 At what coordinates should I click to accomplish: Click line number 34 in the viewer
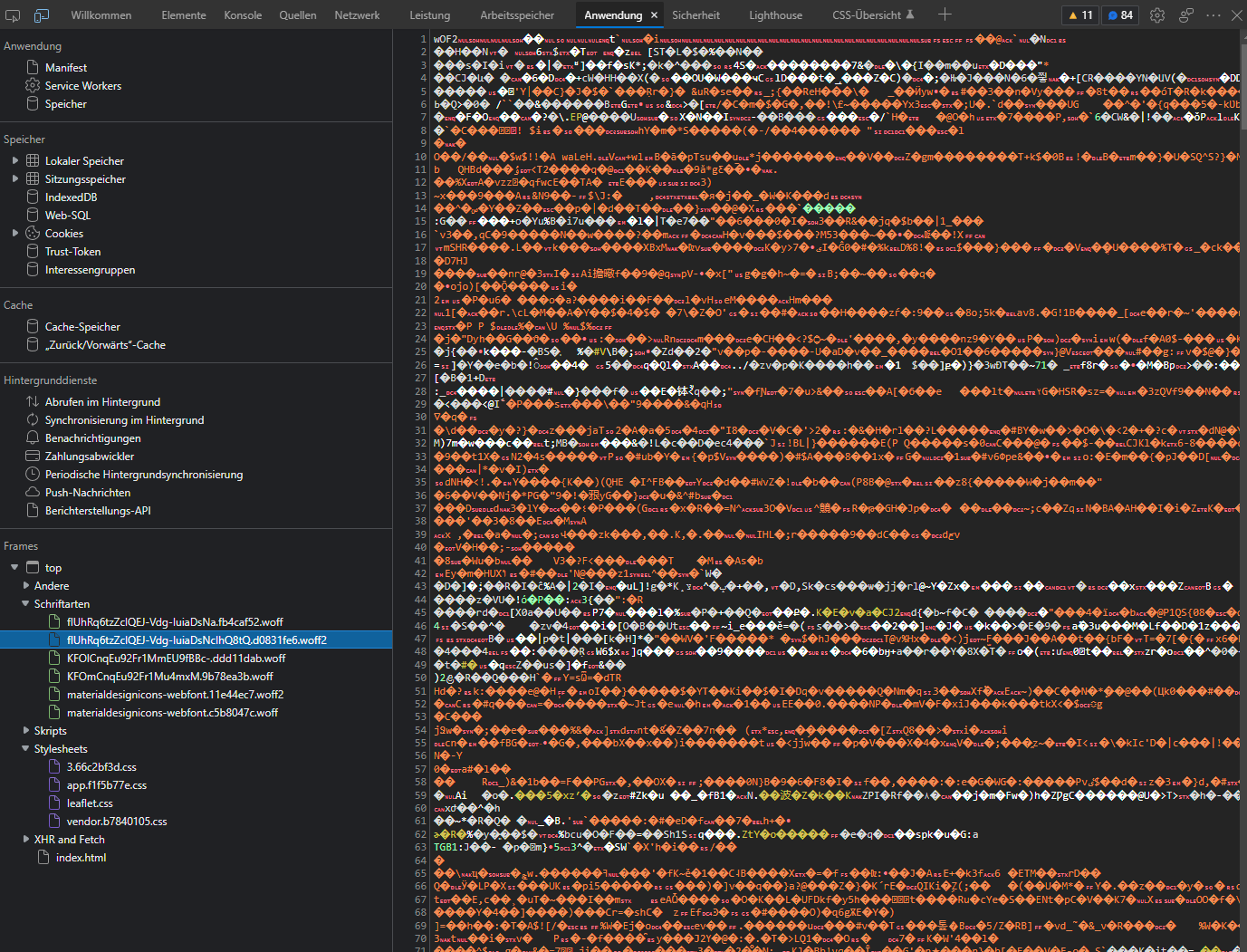click(420, 469)
